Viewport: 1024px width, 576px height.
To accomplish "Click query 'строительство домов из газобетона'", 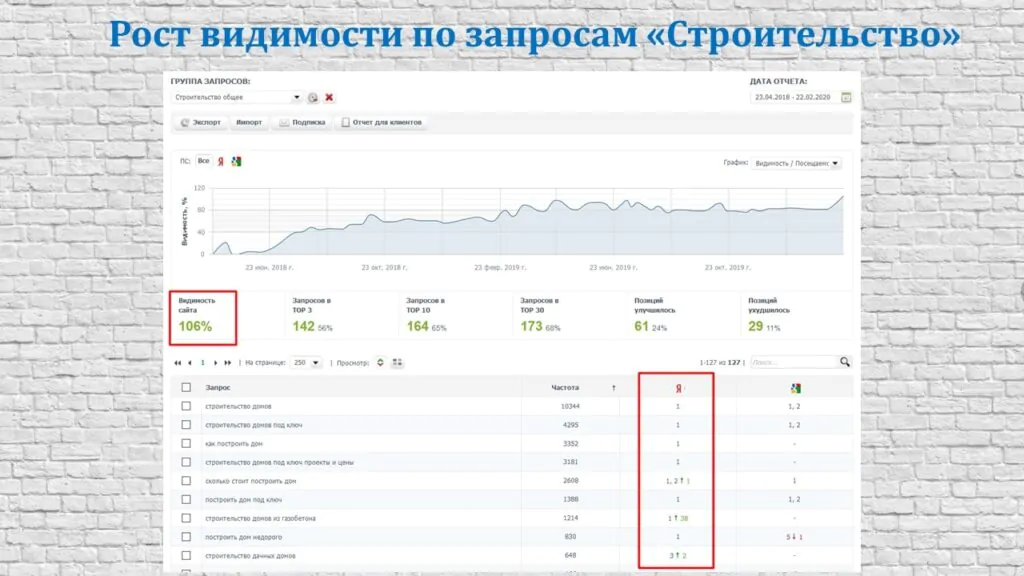I will 261,519.
